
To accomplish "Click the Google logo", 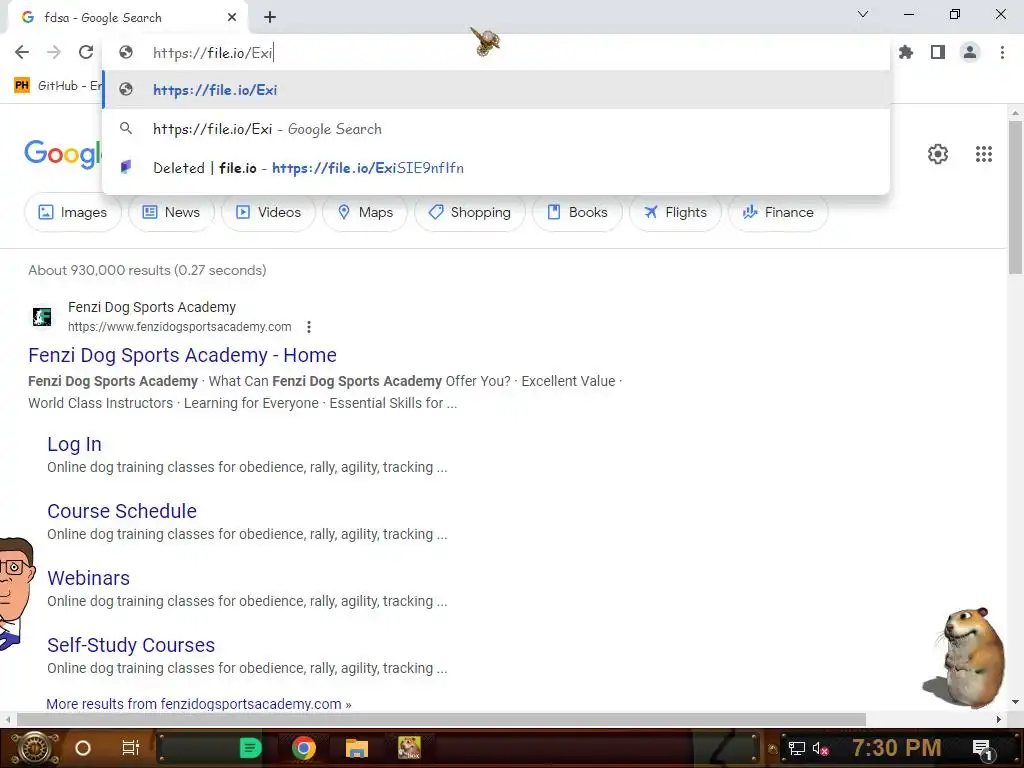I will [x=63, y=154].
